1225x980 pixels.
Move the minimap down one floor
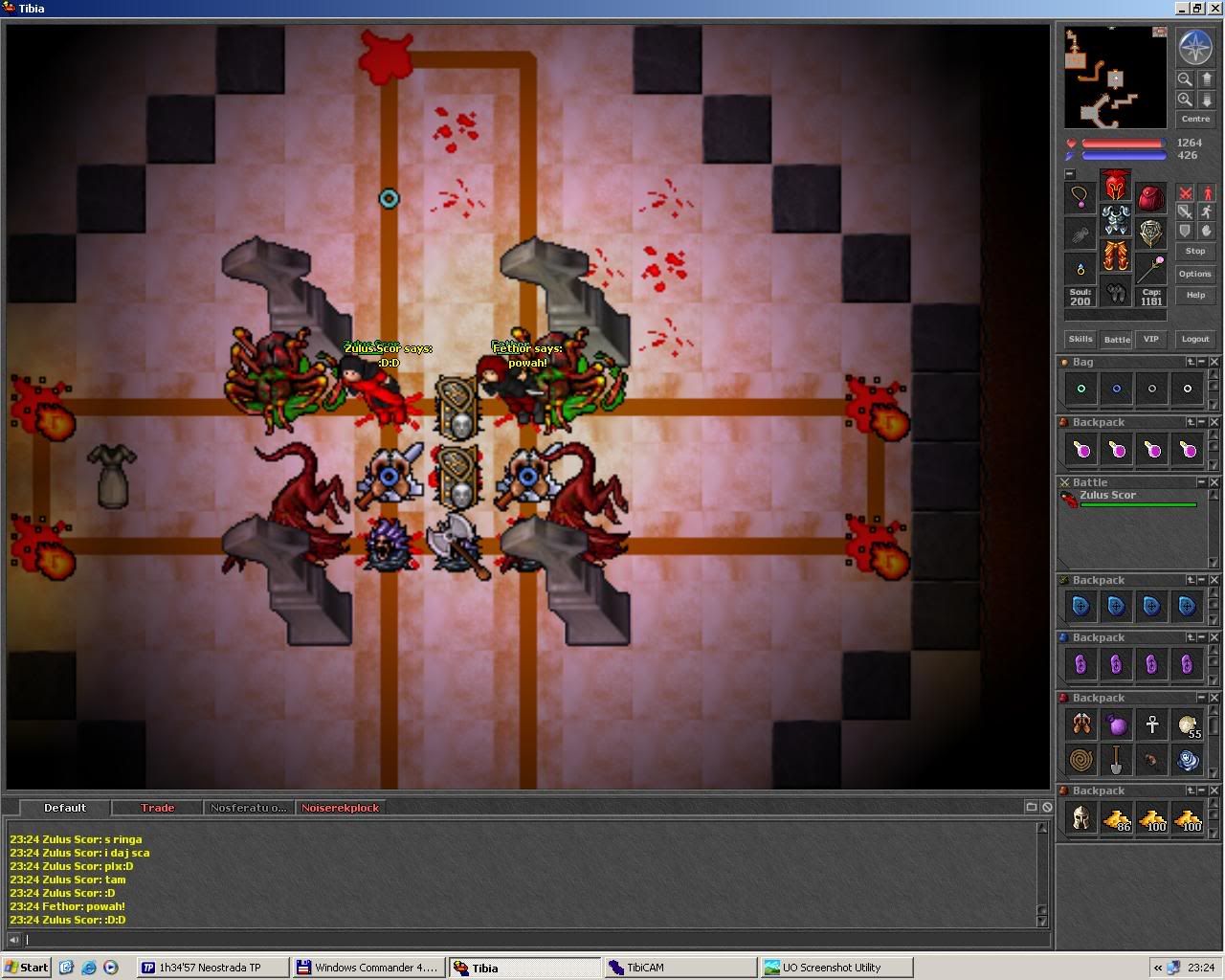1206,100
